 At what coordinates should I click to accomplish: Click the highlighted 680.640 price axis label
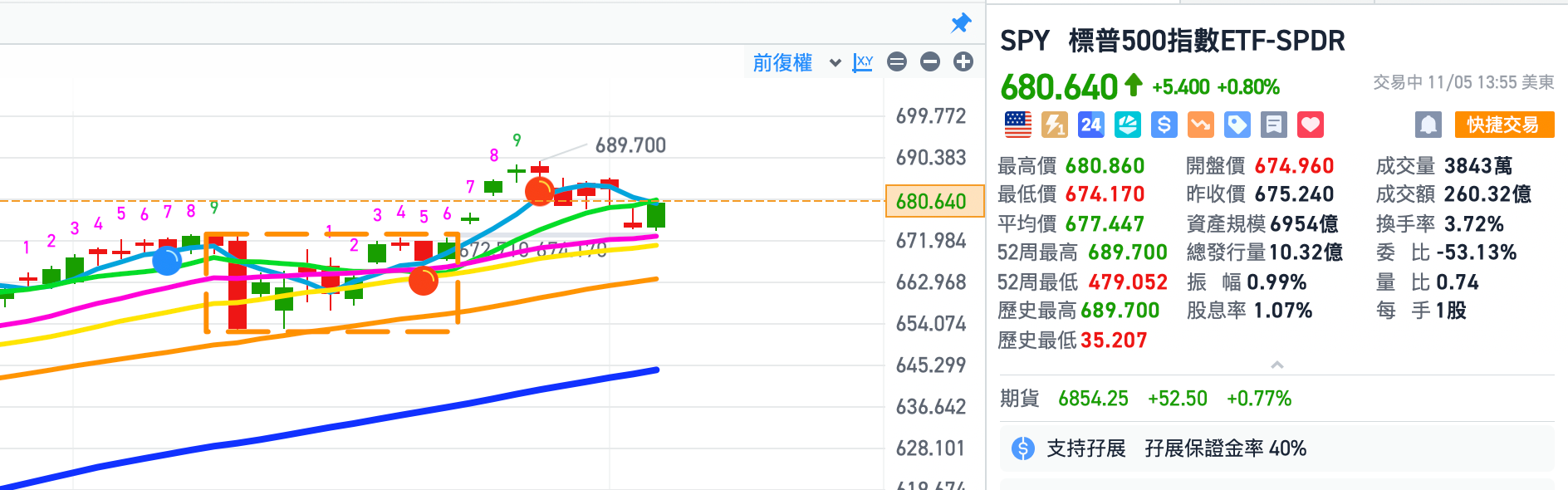point(934,202)
